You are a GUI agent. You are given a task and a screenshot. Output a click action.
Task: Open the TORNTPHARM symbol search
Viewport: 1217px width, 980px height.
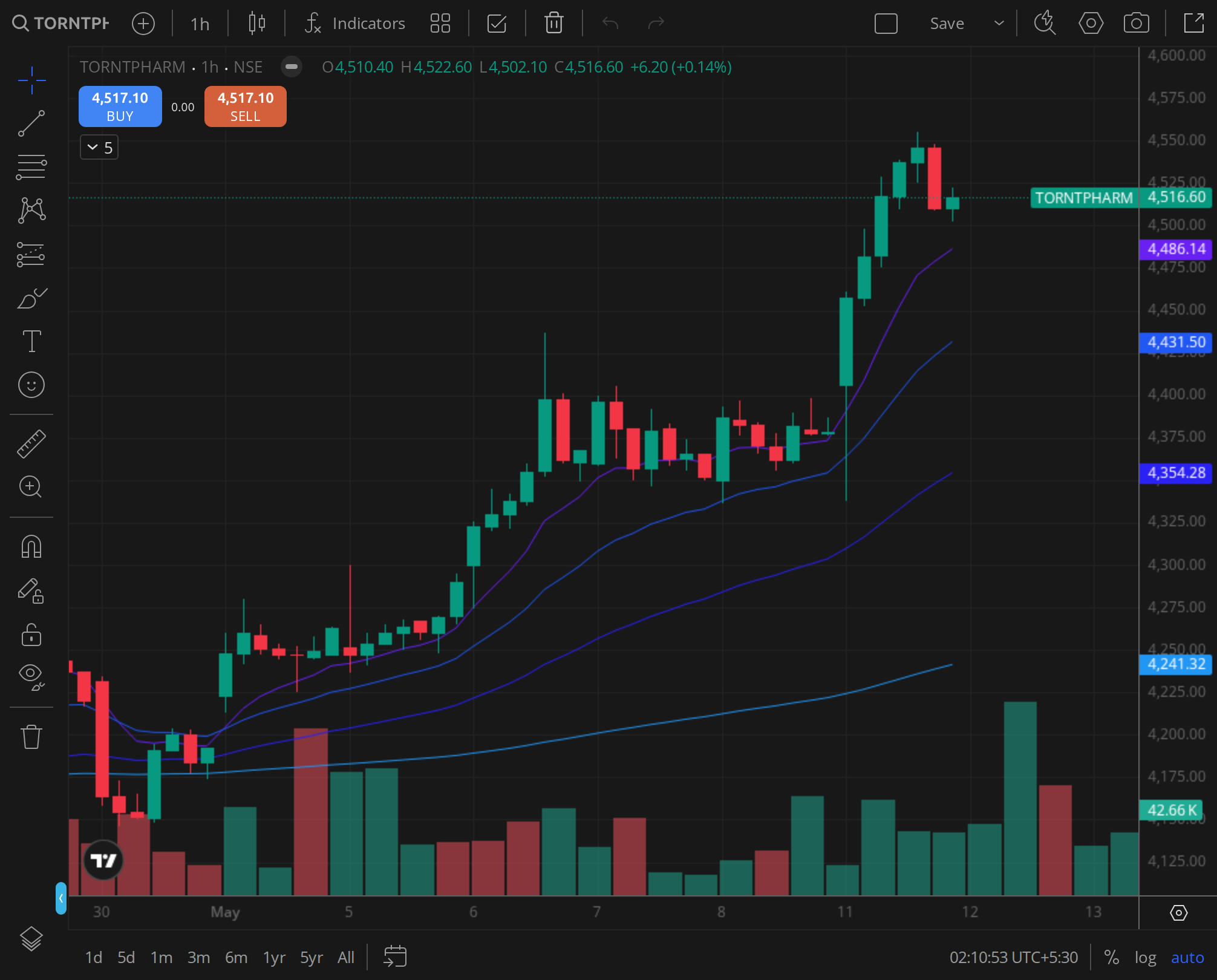pos(60,24)
